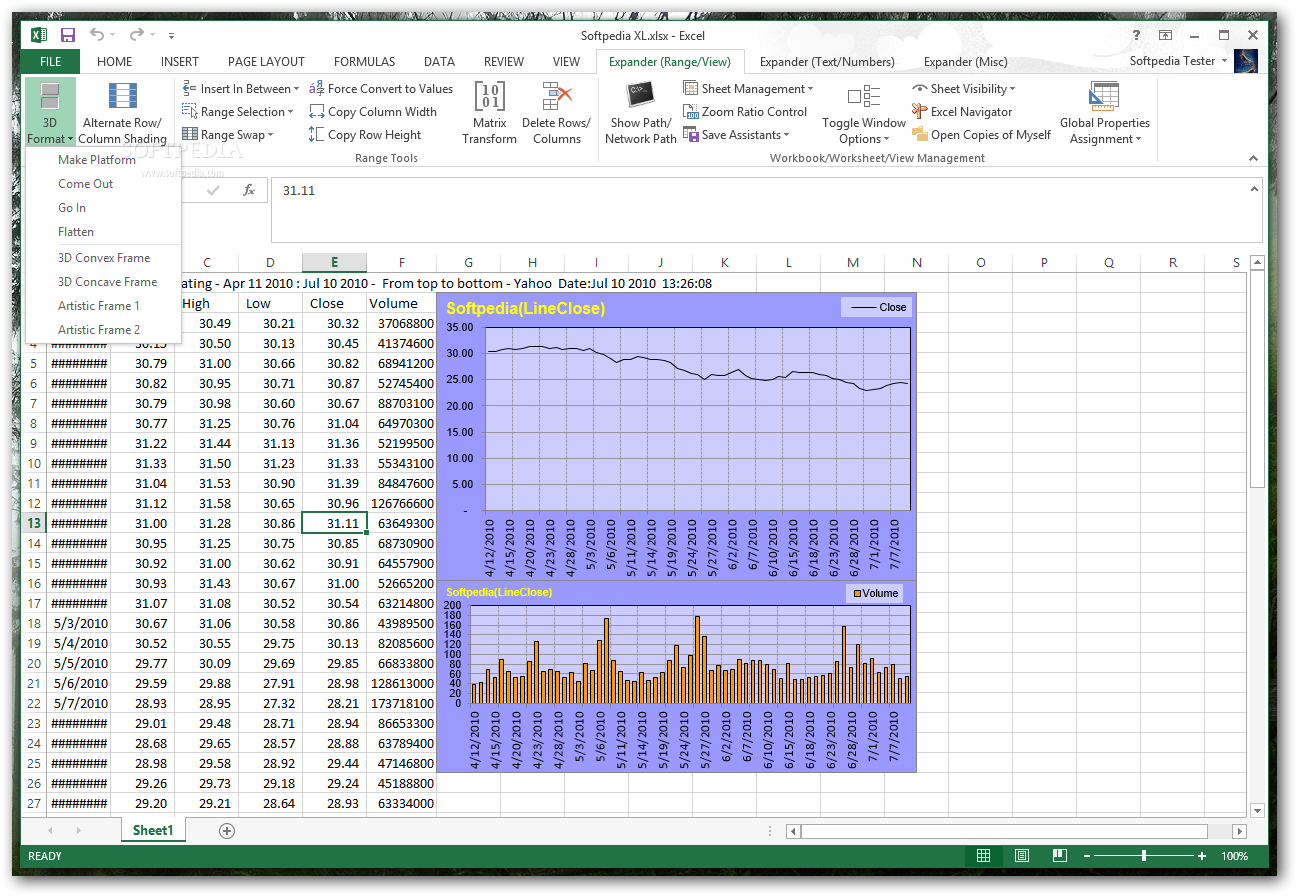Open the 3D Format dropdown button
1297x896 pixels.
click(49, 113)
